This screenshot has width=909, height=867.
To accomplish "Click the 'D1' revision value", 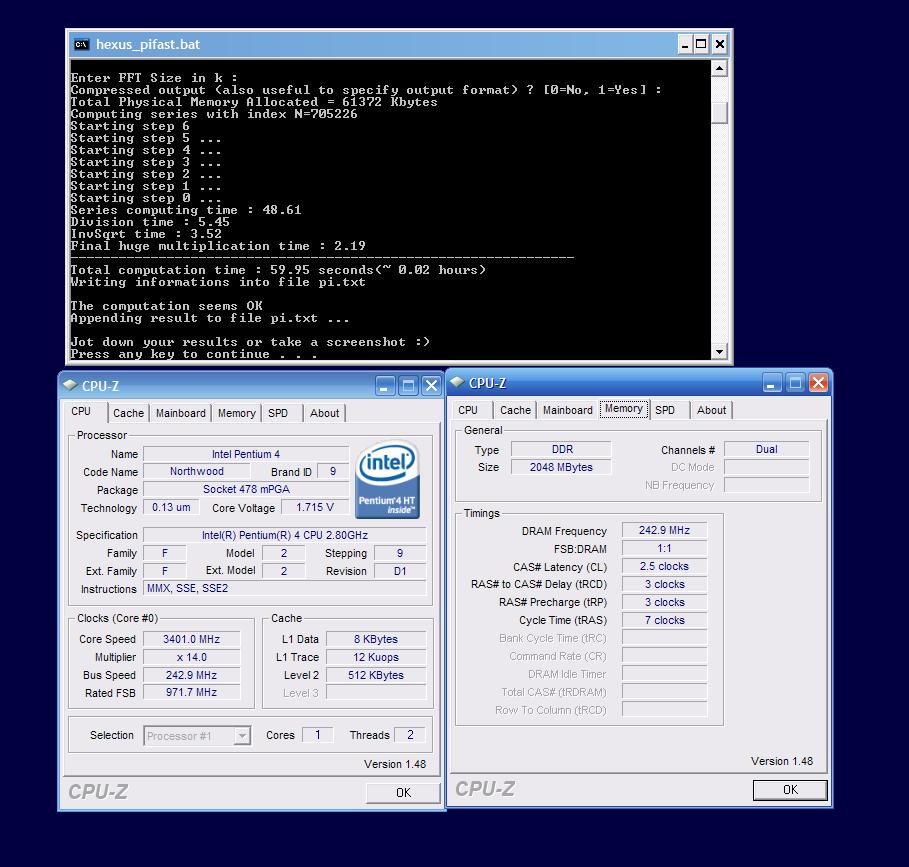I will pos(400,571).
